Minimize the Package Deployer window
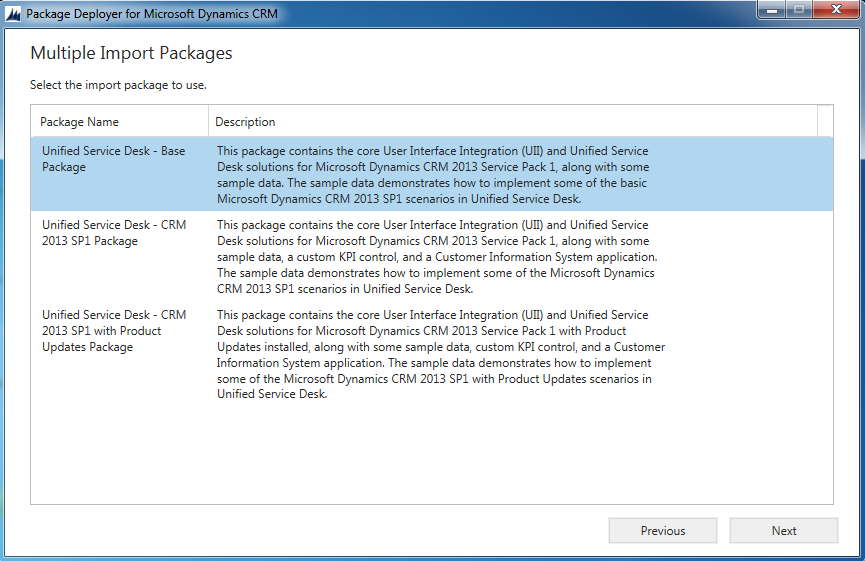The image size is (865, 561). tap(772, 11)
